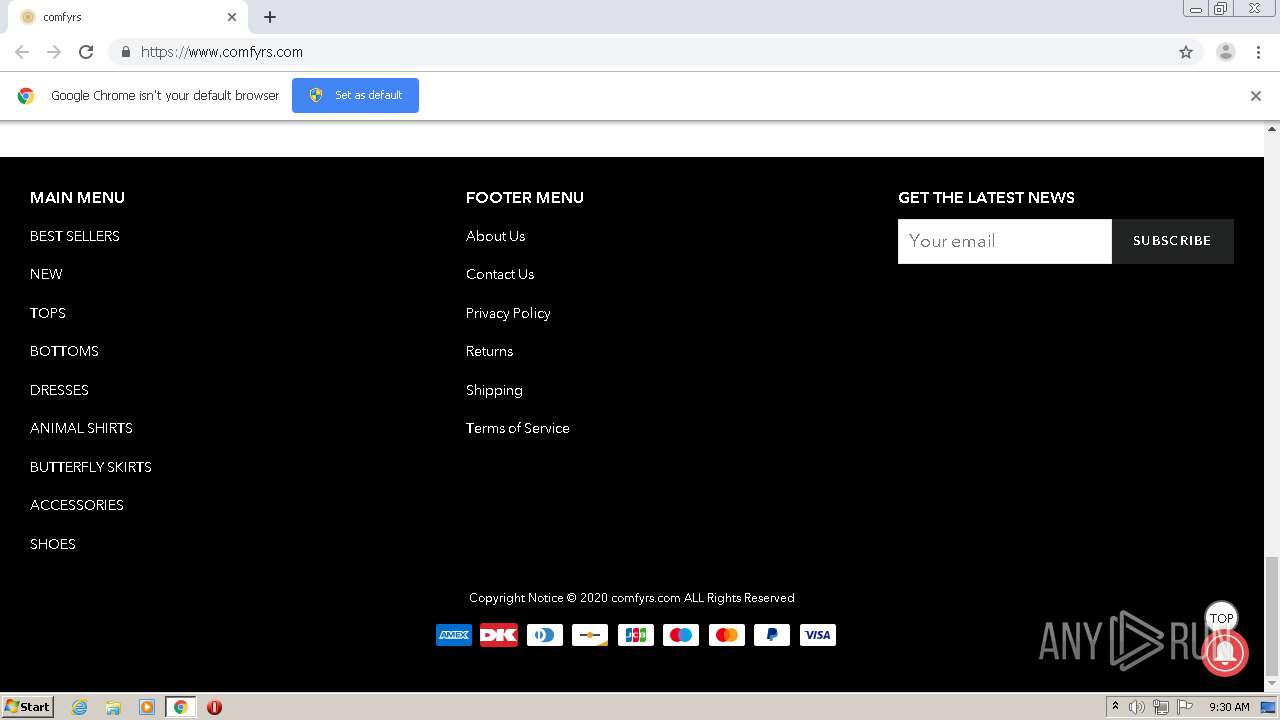Close the comfyrs tab
The image size is (1280, 720).
click(232, 17)
